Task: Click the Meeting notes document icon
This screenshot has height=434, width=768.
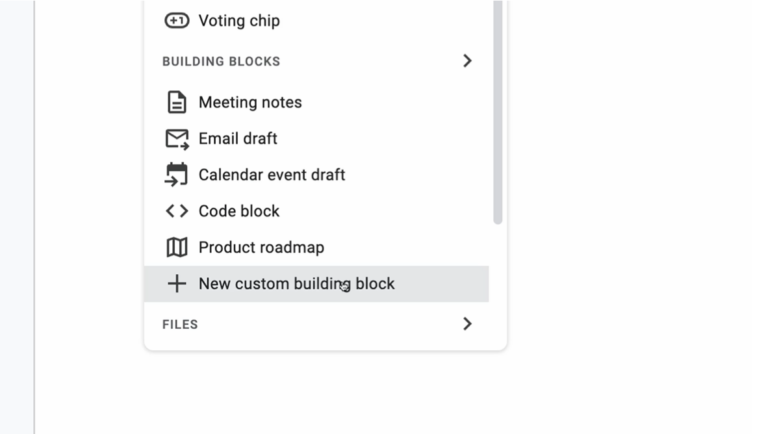Action: coord(176,102)
